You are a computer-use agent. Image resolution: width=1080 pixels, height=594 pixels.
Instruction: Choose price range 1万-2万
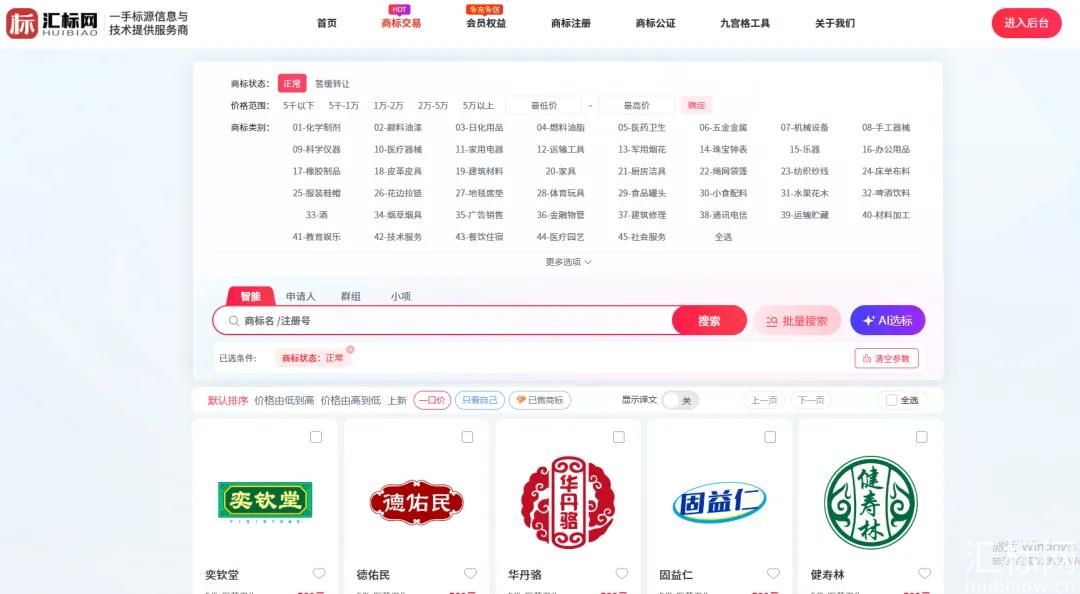(x=388, y=105)
